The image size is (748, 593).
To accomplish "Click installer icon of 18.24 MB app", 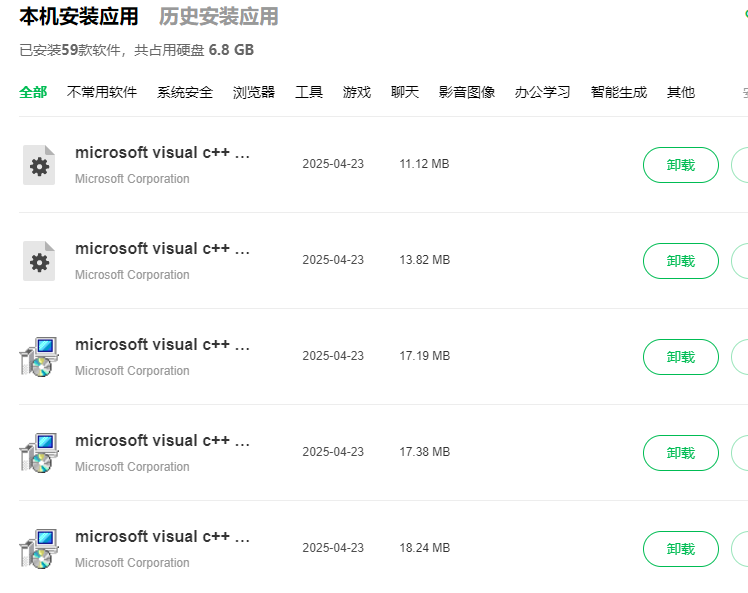I will click(x=39, y=549).
